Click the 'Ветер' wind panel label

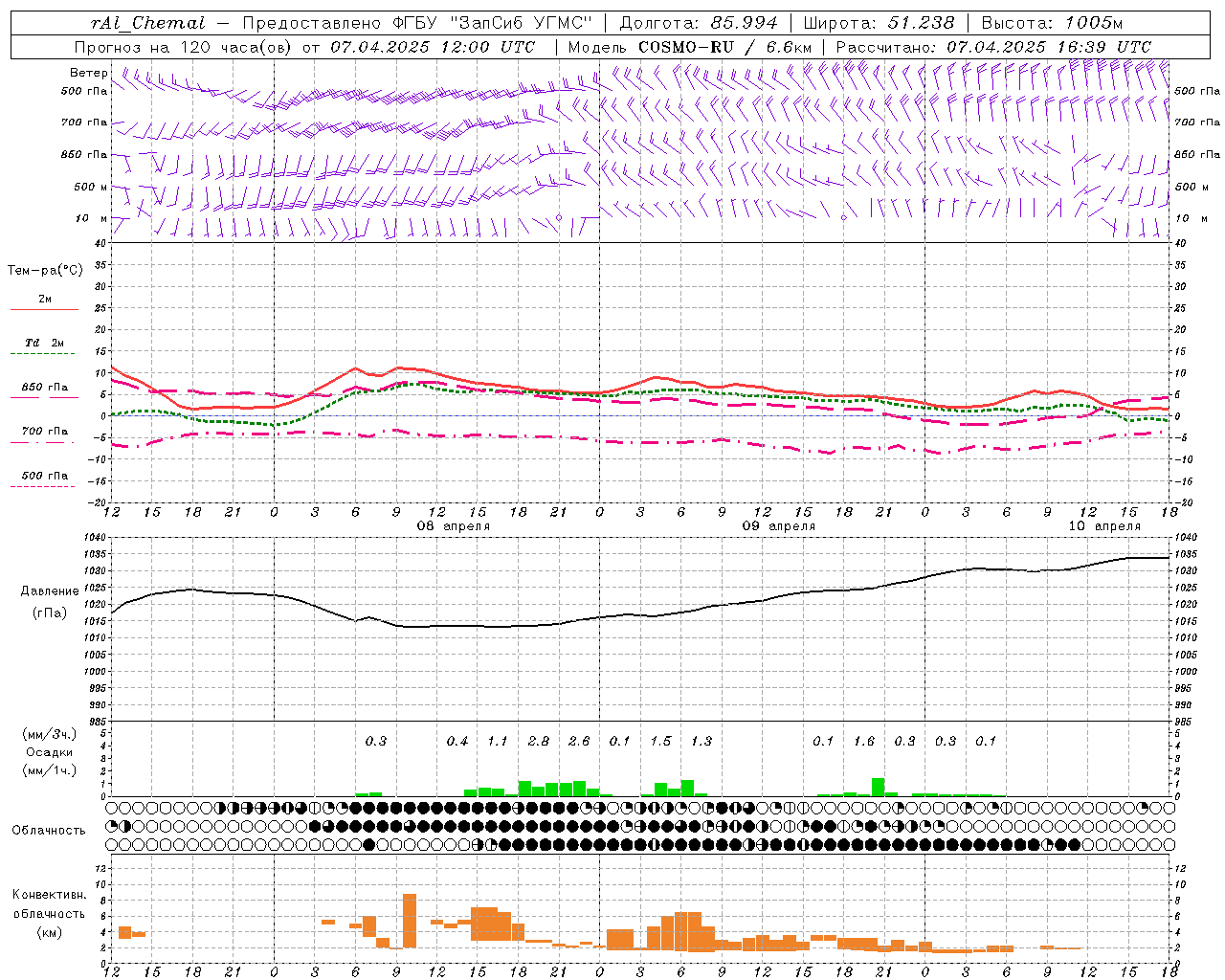coord(89,73)
